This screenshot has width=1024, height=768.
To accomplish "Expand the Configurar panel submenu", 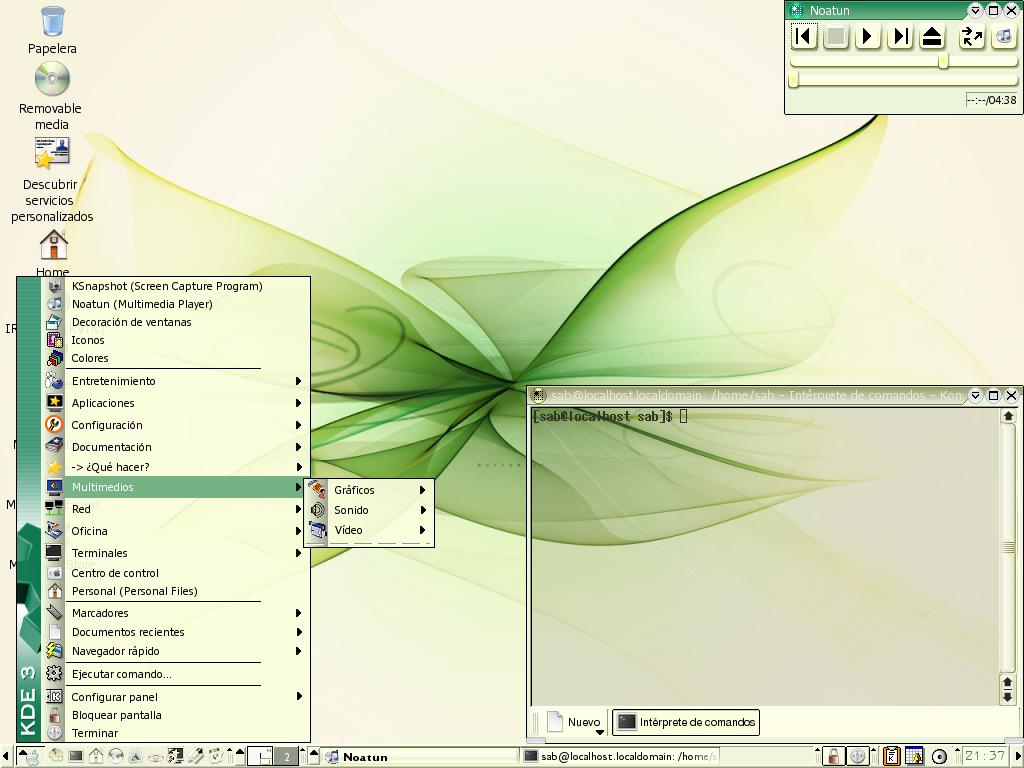I will (x=176, y=697).
